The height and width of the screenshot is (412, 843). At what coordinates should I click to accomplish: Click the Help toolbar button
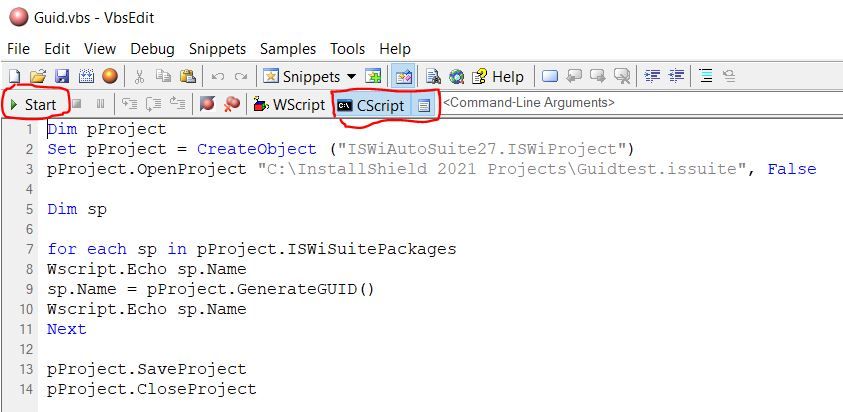[497, 77]
